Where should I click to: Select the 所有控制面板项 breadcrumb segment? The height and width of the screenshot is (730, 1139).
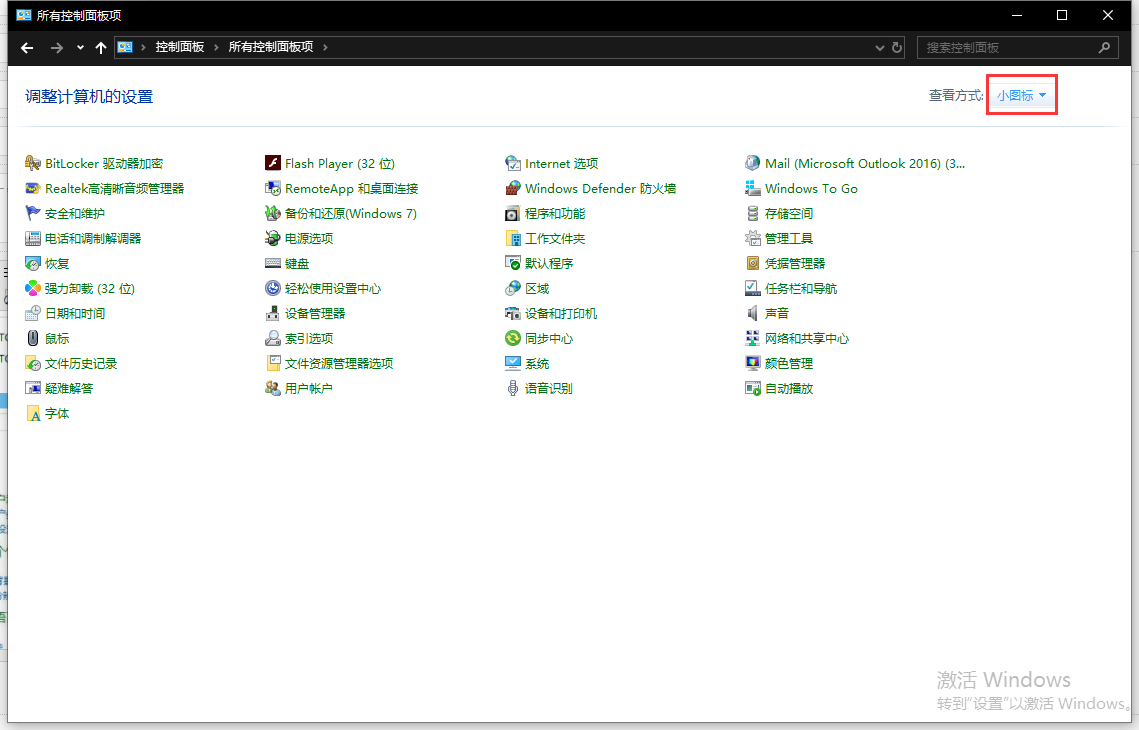tap(270, 47)
